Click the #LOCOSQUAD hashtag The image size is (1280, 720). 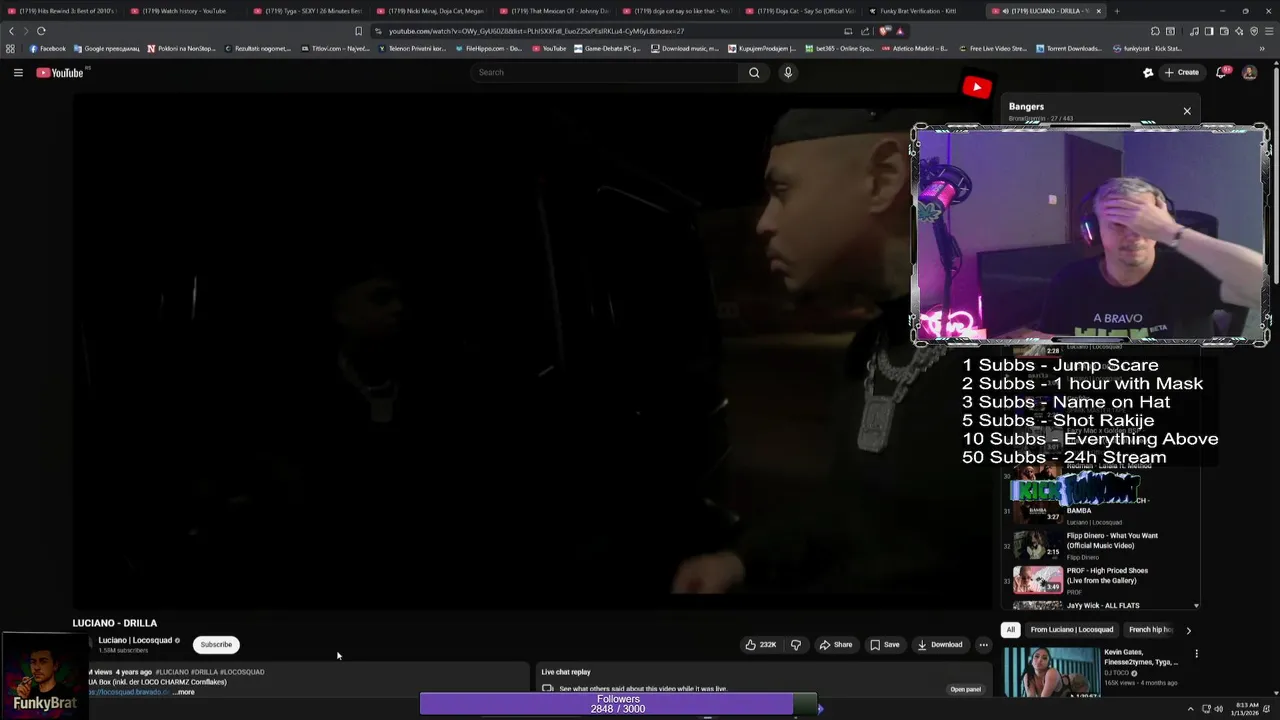(x=242, y=672)
